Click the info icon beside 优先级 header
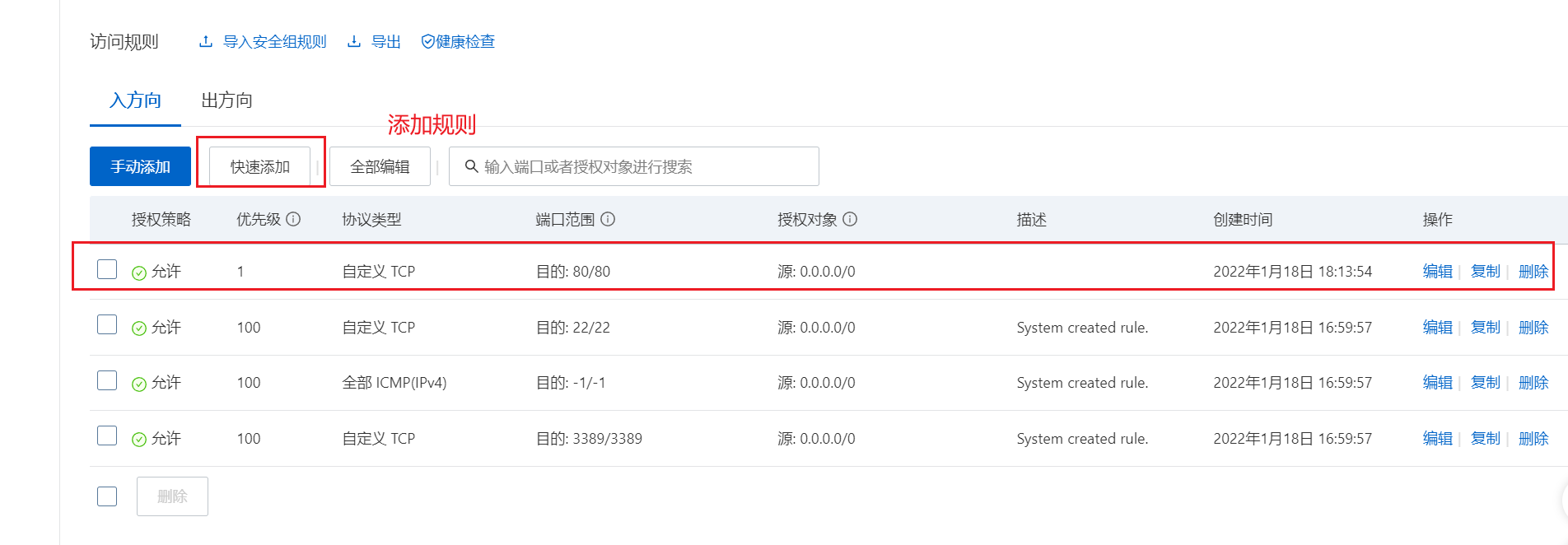1568x545 pixels. (293, 219)
